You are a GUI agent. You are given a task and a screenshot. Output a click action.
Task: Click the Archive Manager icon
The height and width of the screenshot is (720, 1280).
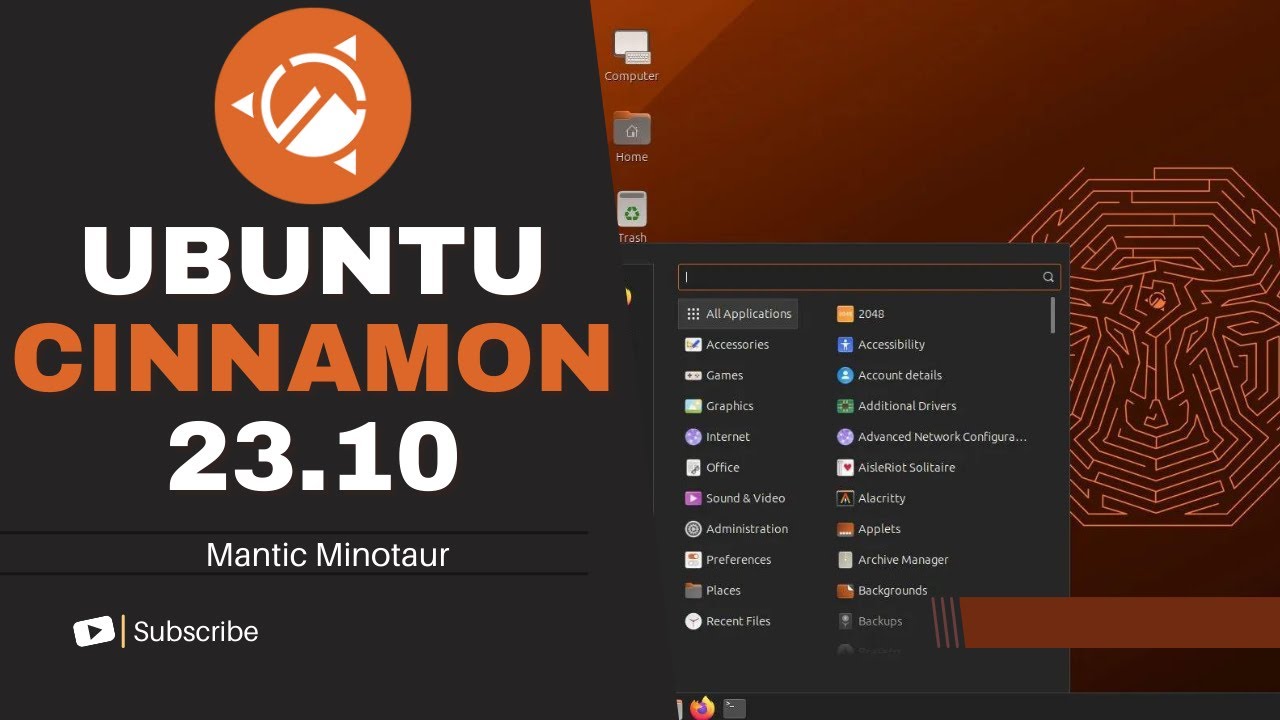pyautogui.click(x=845, y=560)
